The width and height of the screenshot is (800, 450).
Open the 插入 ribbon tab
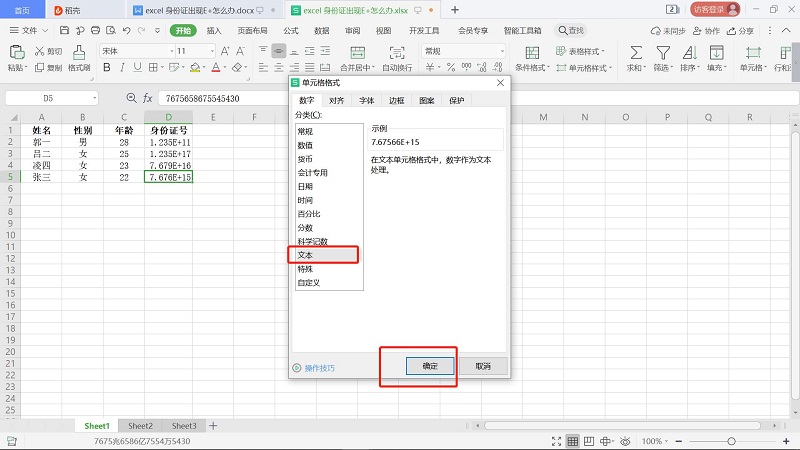214,31
